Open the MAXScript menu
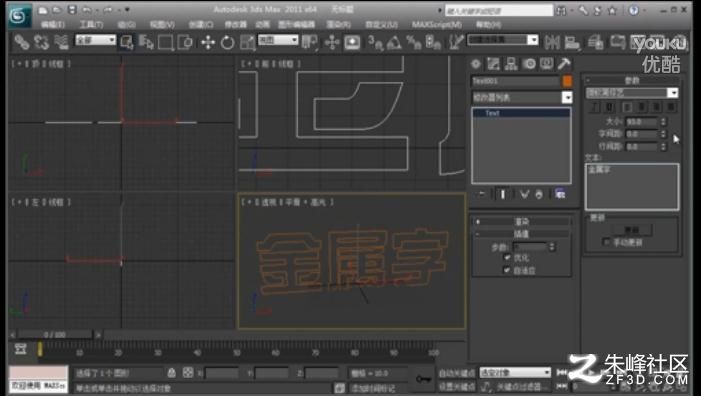 point(437,24)
